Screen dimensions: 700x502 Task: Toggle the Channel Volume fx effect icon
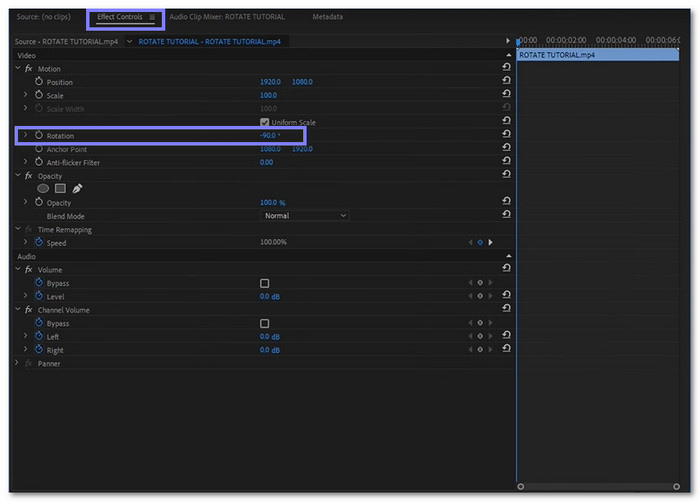(29, 310)
